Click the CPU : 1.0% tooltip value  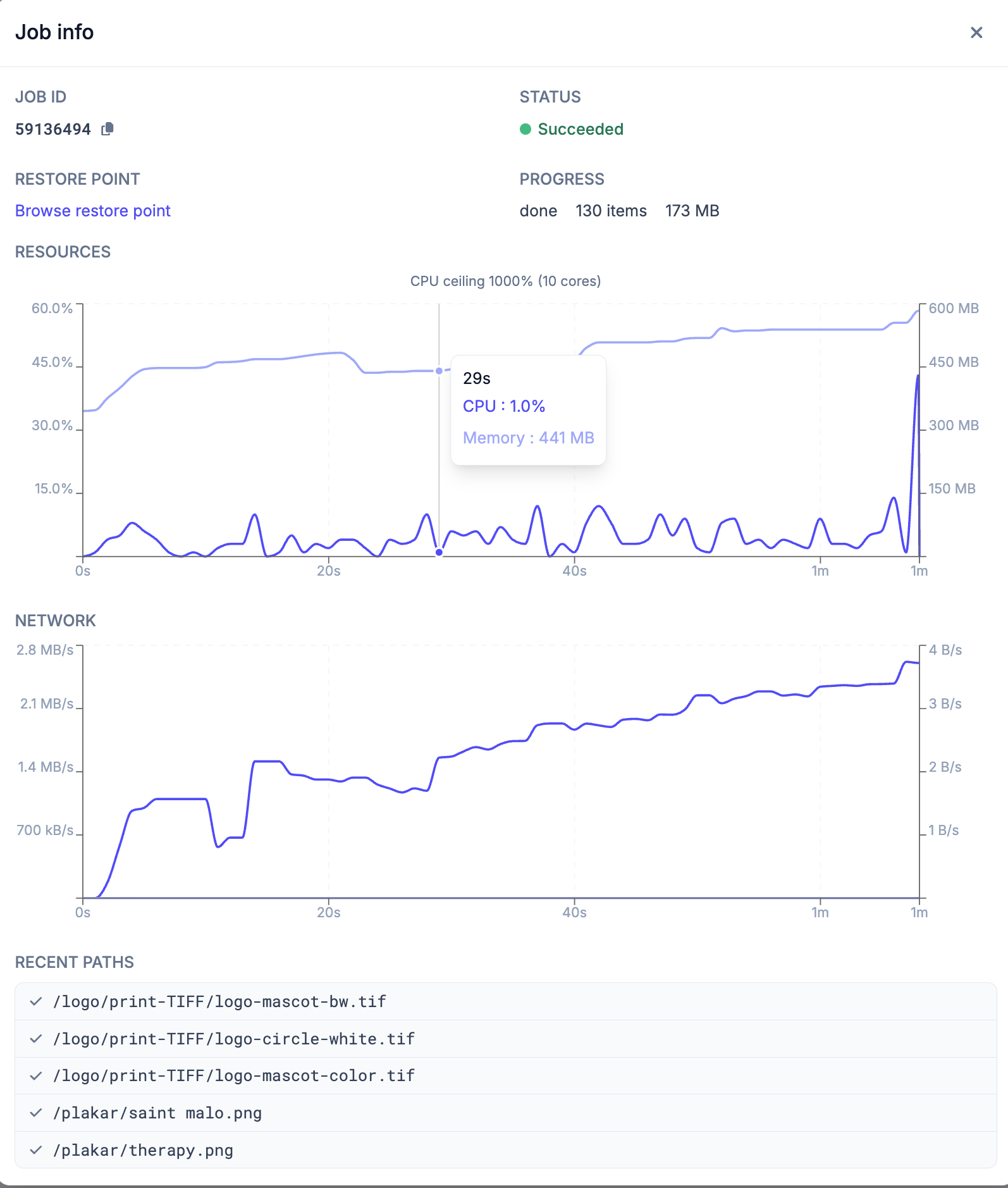[x=504, y=406]
